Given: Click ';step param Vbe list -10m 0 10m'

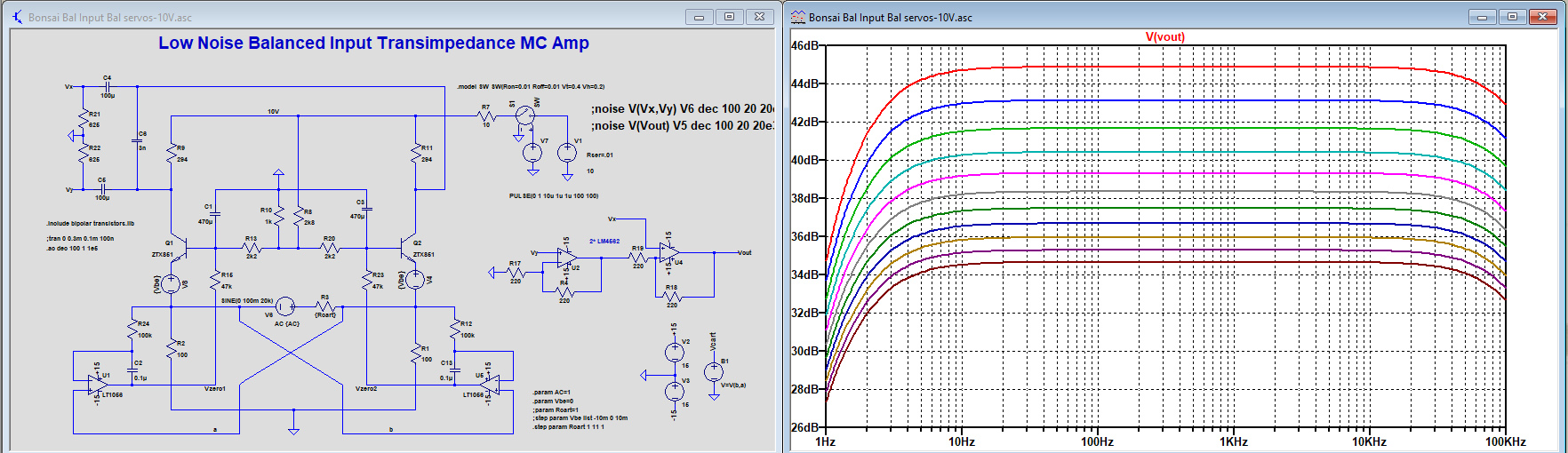Looking at the screenshot, I should click(x=580, y=418).
